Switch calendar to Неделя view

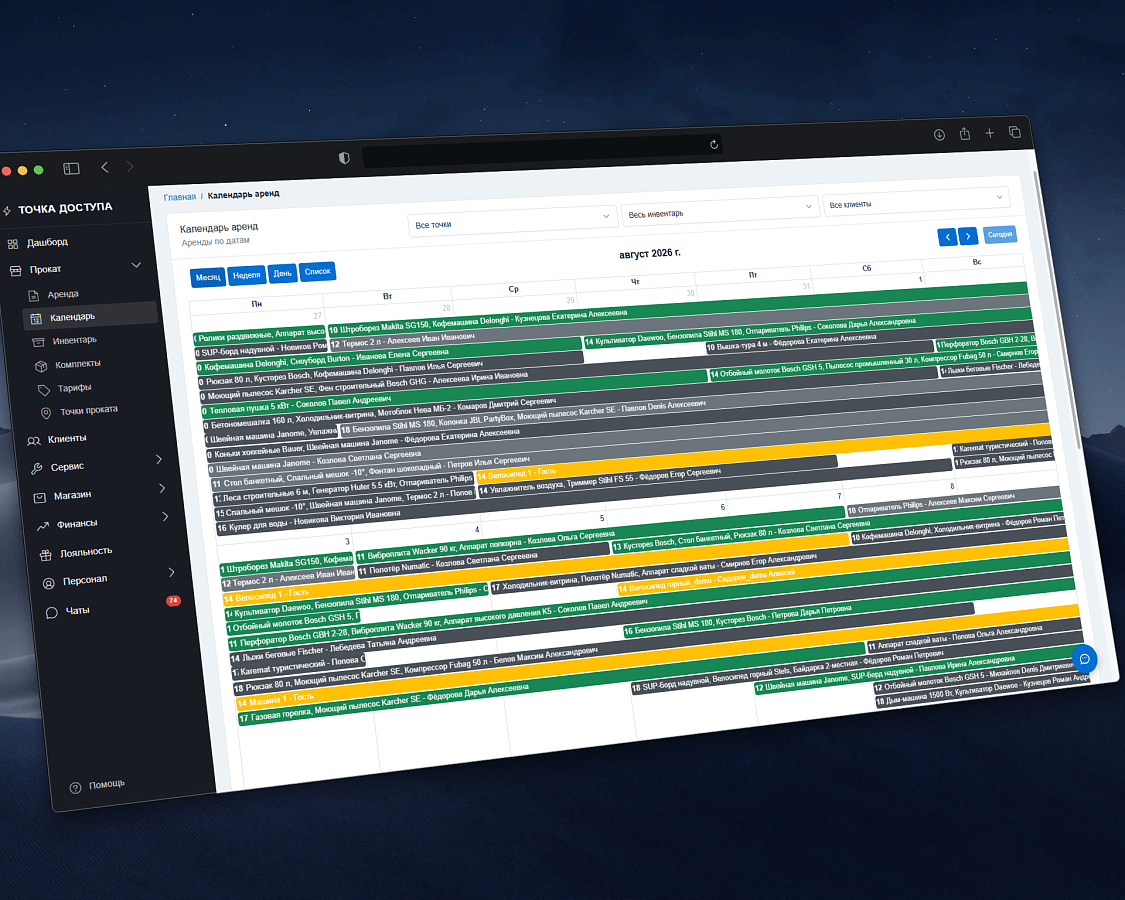[x=247, y=275]
